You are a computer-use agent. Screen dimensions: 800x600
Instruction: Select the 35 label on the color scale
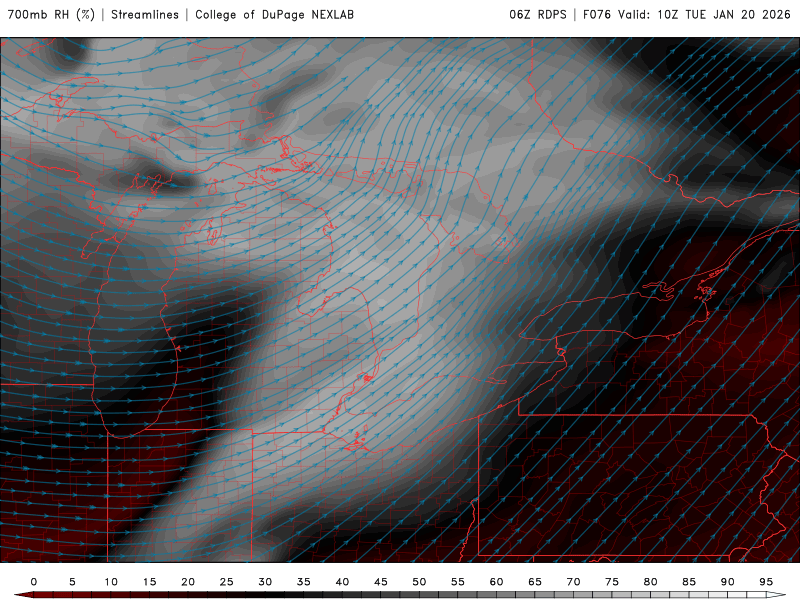pos(304,582)
